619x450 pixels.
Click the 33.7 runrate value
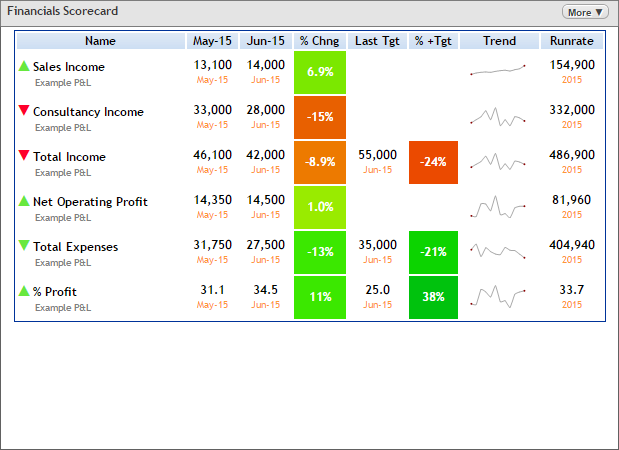point(572,290)
